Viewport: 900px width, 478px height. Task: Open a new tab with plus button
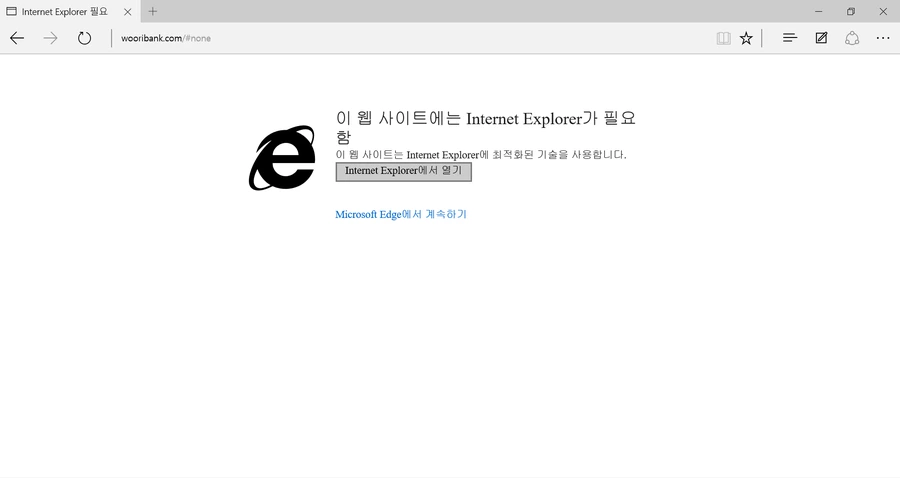coord(153,11)
